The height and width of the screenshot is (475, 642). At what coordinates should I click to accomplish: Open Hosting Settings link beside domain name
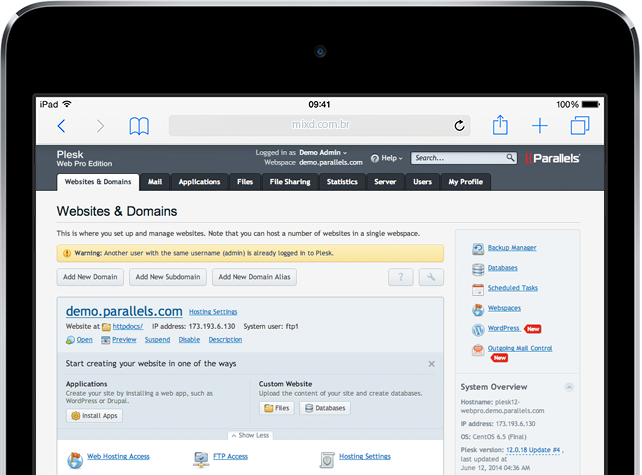[213, 312]
